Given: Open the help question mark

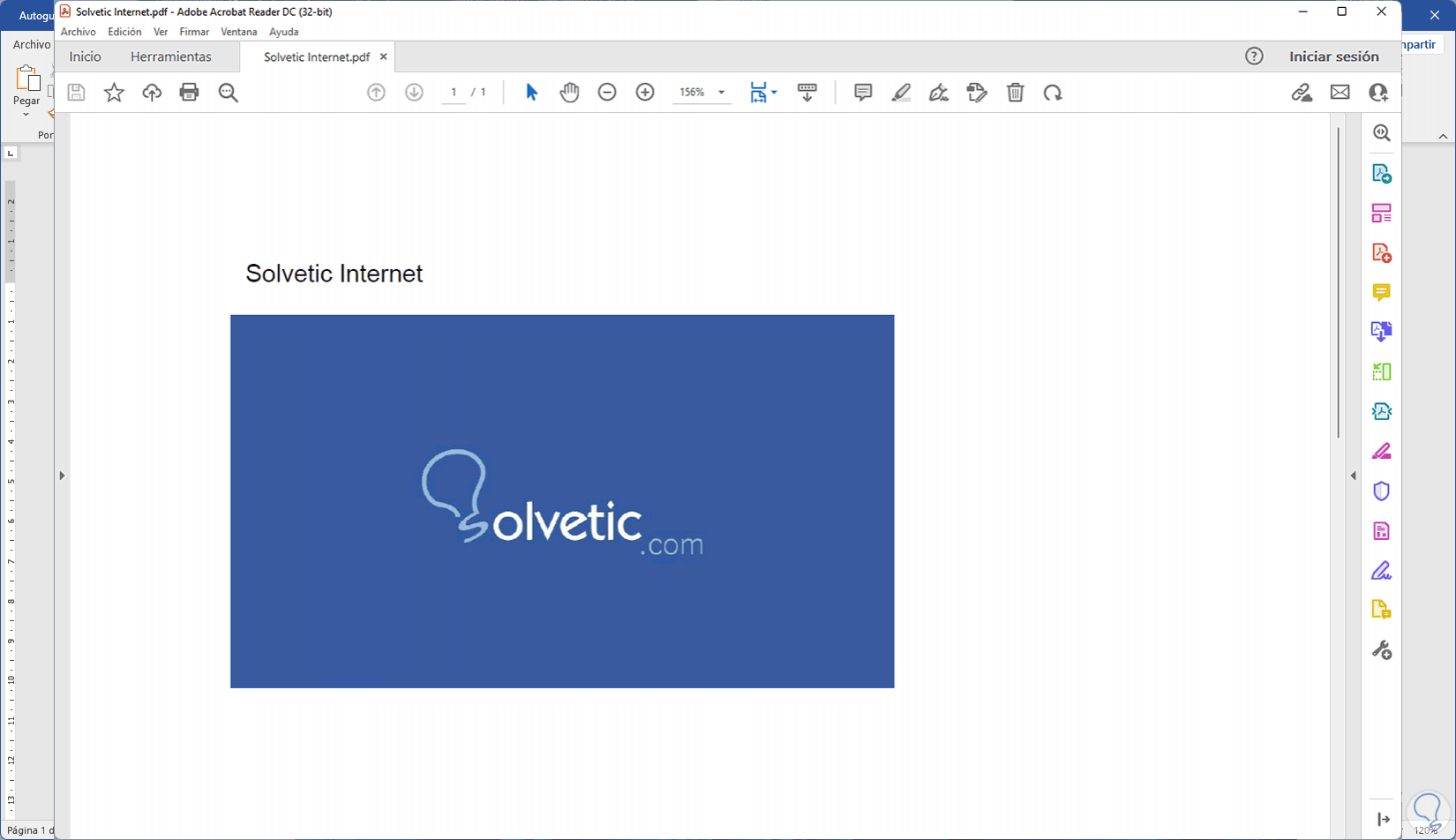Looking at the screenshot, I should coord(1254,56).
